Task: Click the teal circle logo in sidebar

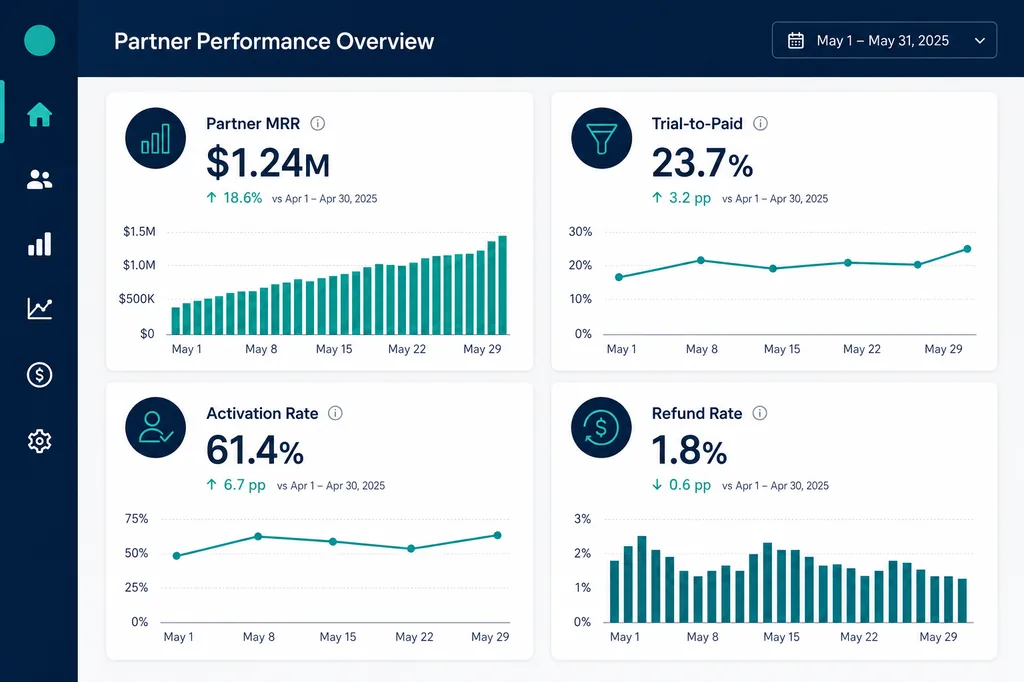Action: click(x=39, y=41)
